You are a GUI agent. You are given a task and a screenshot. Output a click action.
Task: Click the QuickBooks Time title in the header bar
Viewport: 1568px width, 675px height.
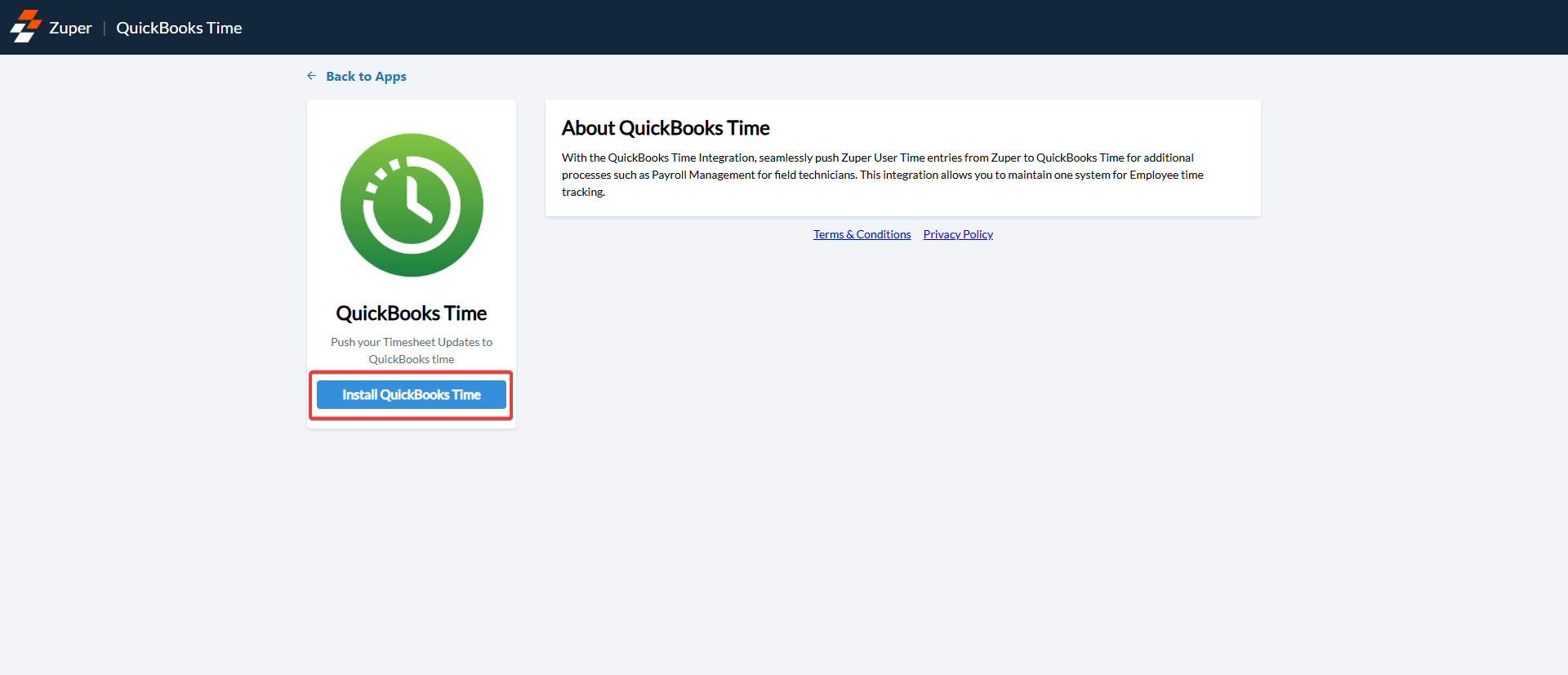179,28
